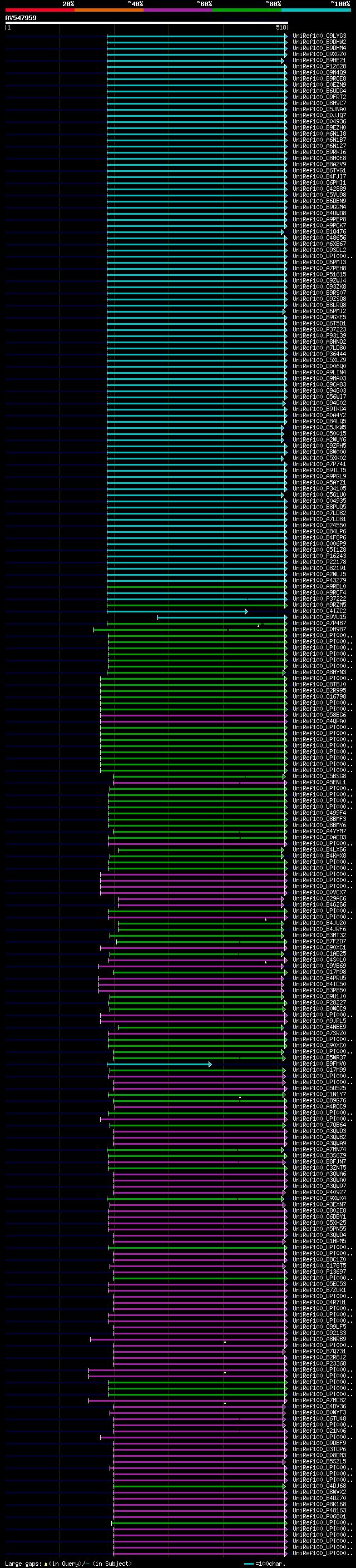Open hit UniRef100_Q9LYG3
This screenshot has width=356, height=1568.
click(319, 36)
